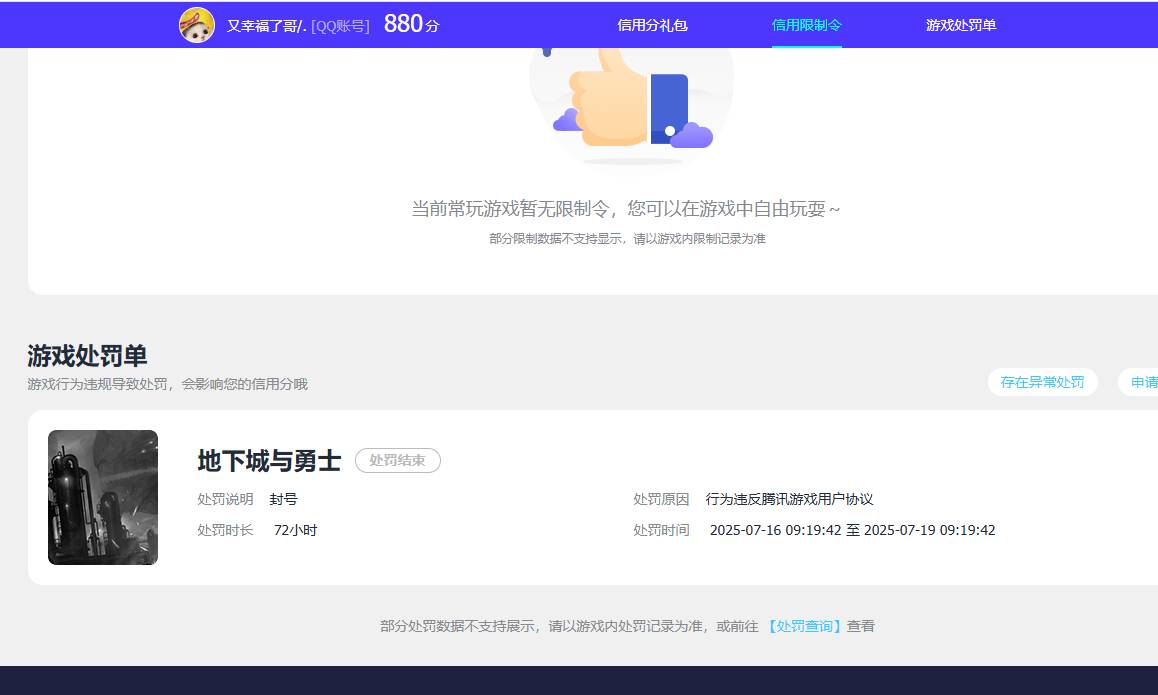The width and height of the screenshot is (1158, 695).
Task: Click the 880分 credit score
Action: tap(409, 23)
